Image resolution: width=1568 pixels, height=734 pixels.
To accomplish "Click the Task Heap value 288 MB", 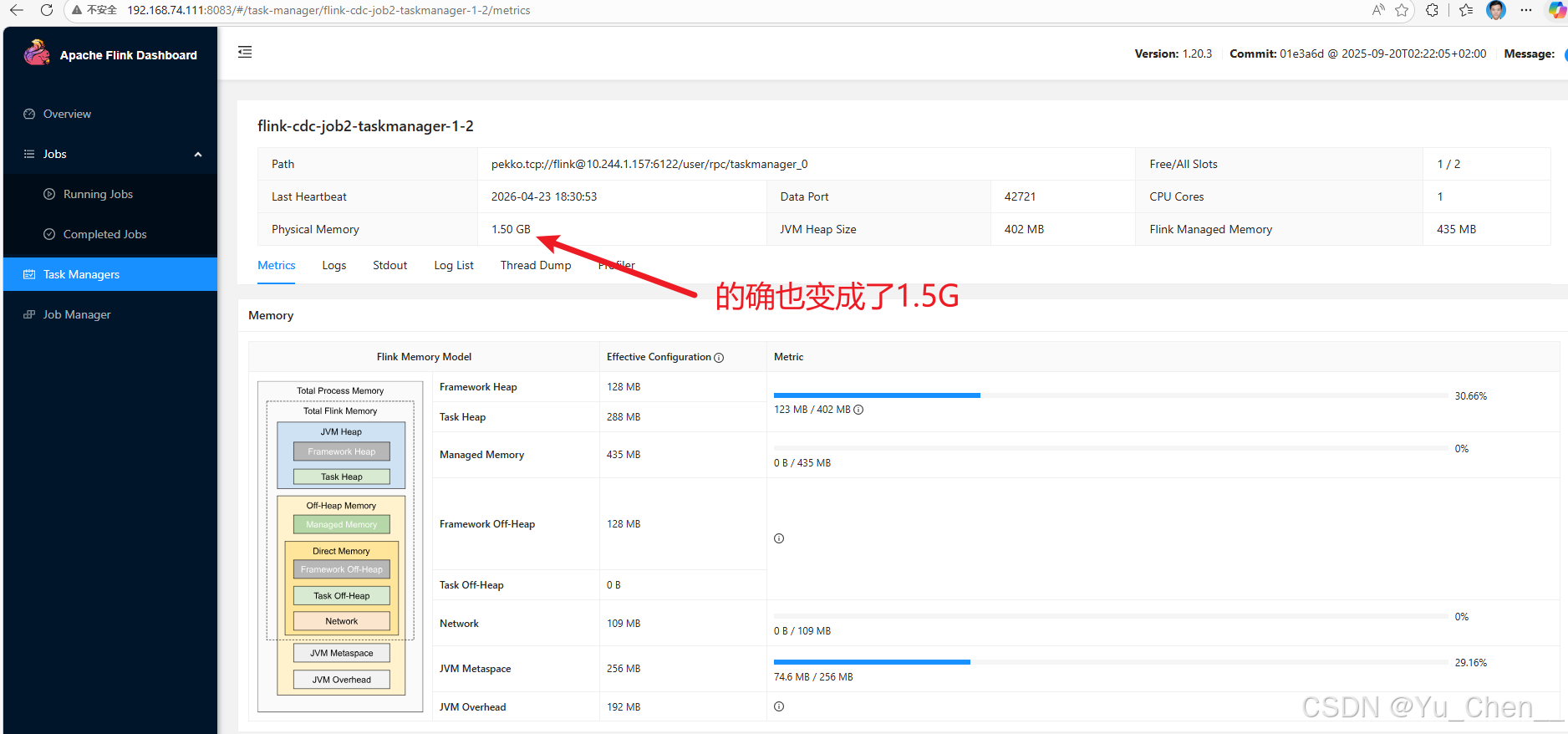I will tap(624, 417).
